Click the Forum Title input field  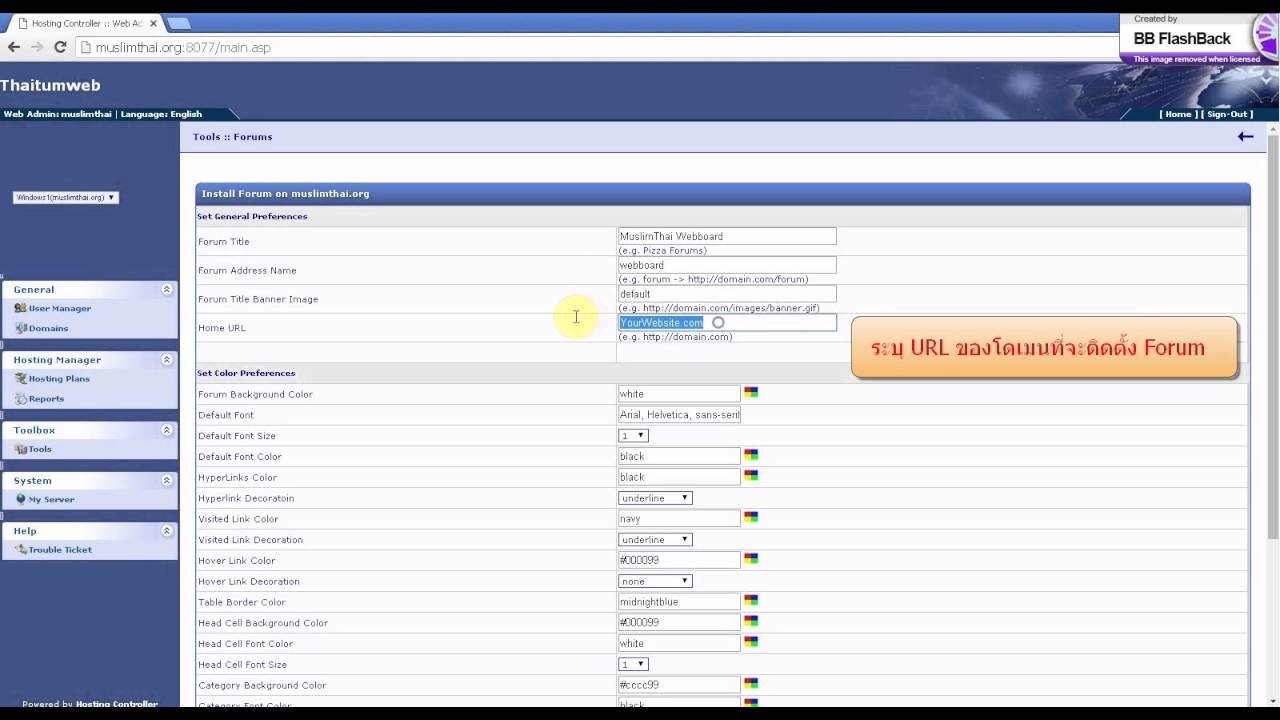click(727, 236)
